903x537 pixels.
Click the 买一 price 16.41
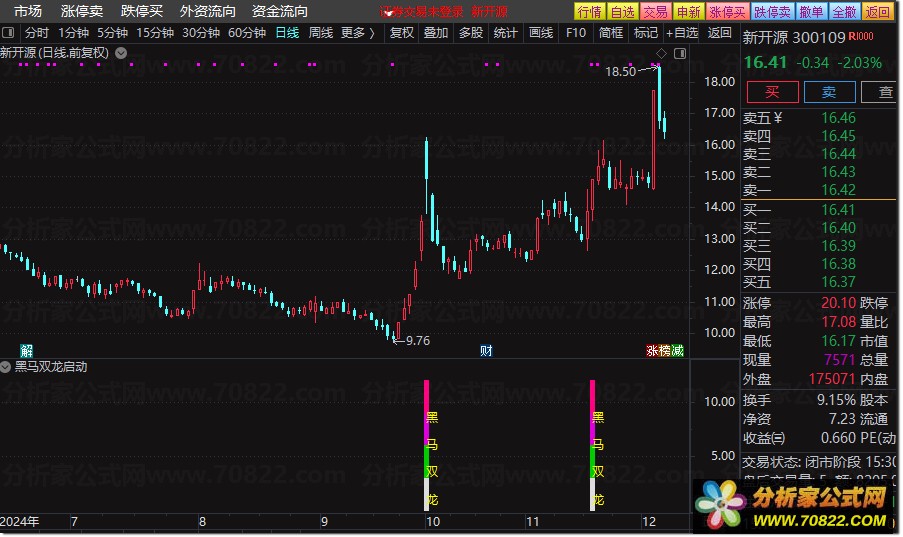point(838,210)
